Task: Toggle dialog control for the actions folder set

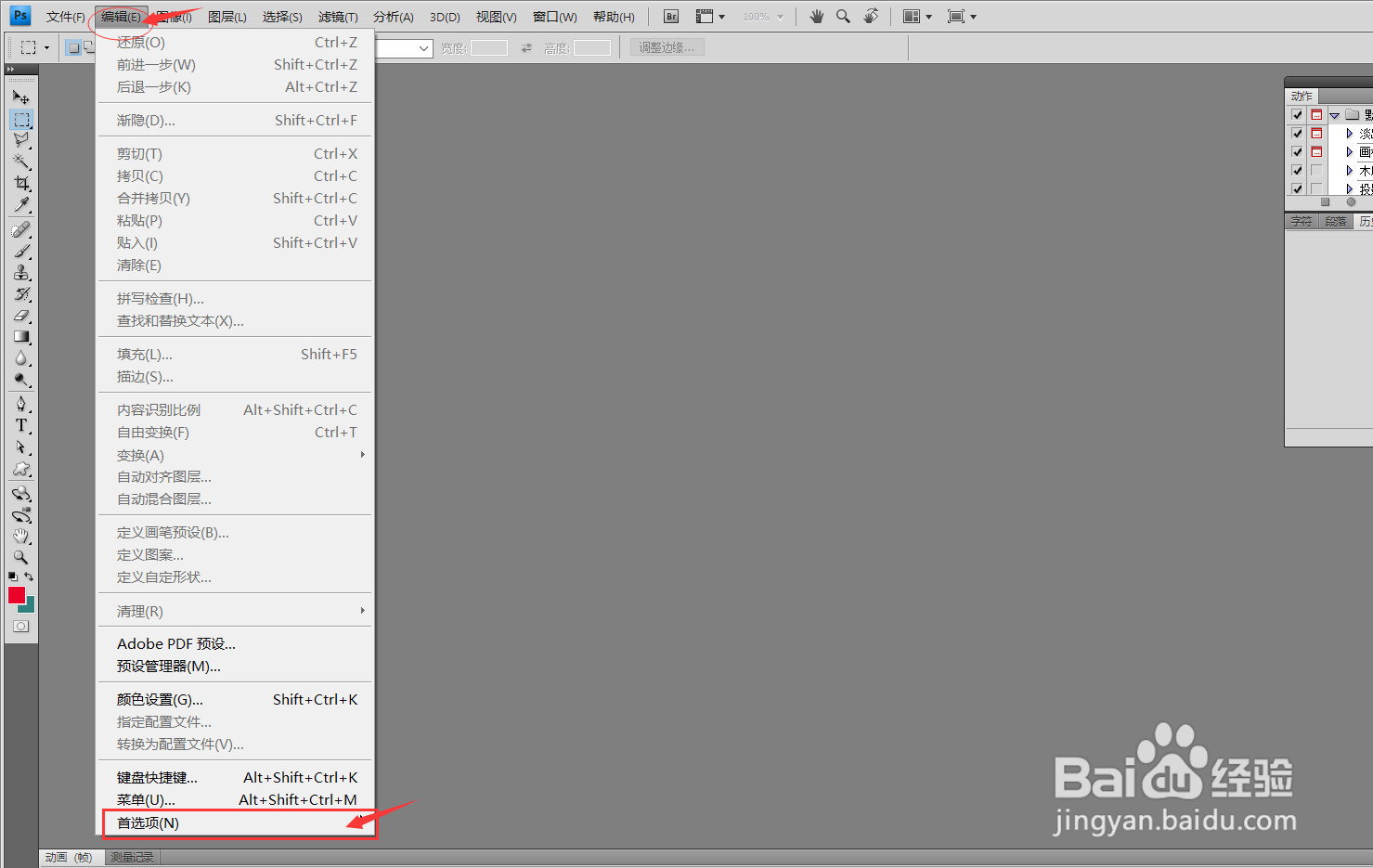Action: click(x=1316, y=115)
